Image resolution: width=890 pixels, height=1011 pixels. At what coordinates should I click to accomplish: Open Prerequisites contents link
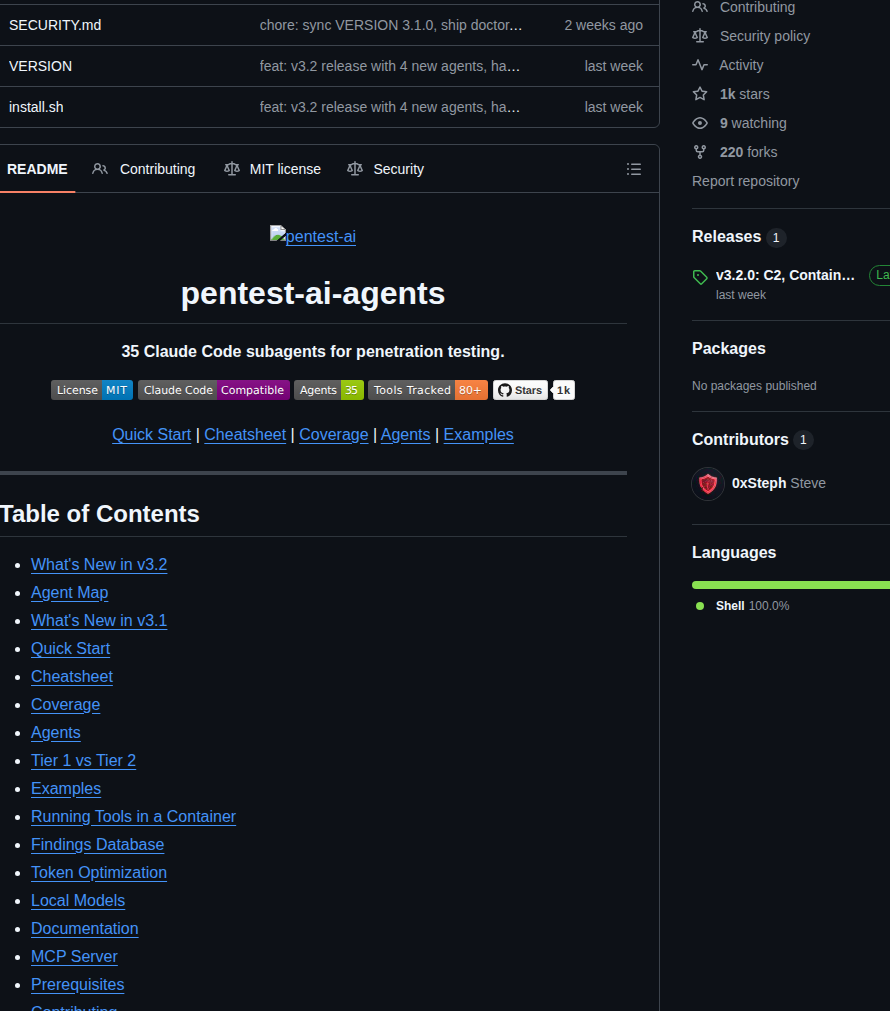(x=77, y=985)
